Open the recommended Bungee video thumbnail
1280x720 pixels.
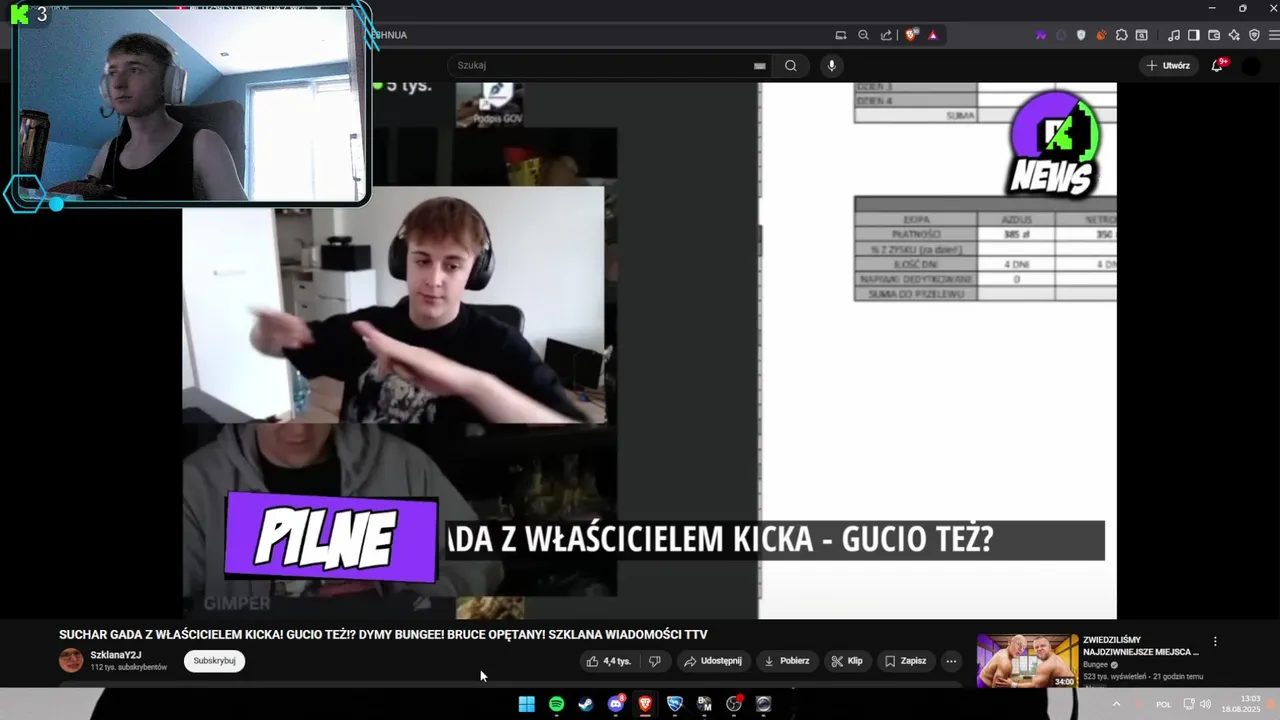coord(1027,661)
